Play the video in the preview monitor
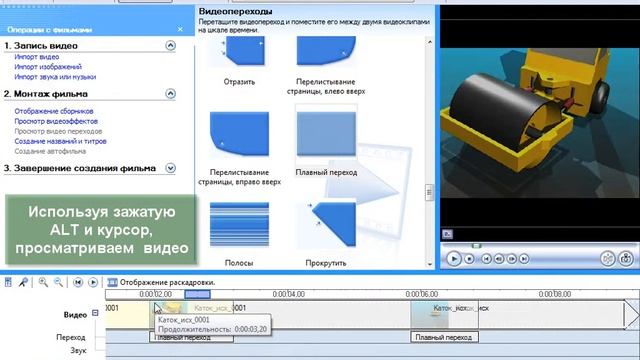 [x=453, y=259]
